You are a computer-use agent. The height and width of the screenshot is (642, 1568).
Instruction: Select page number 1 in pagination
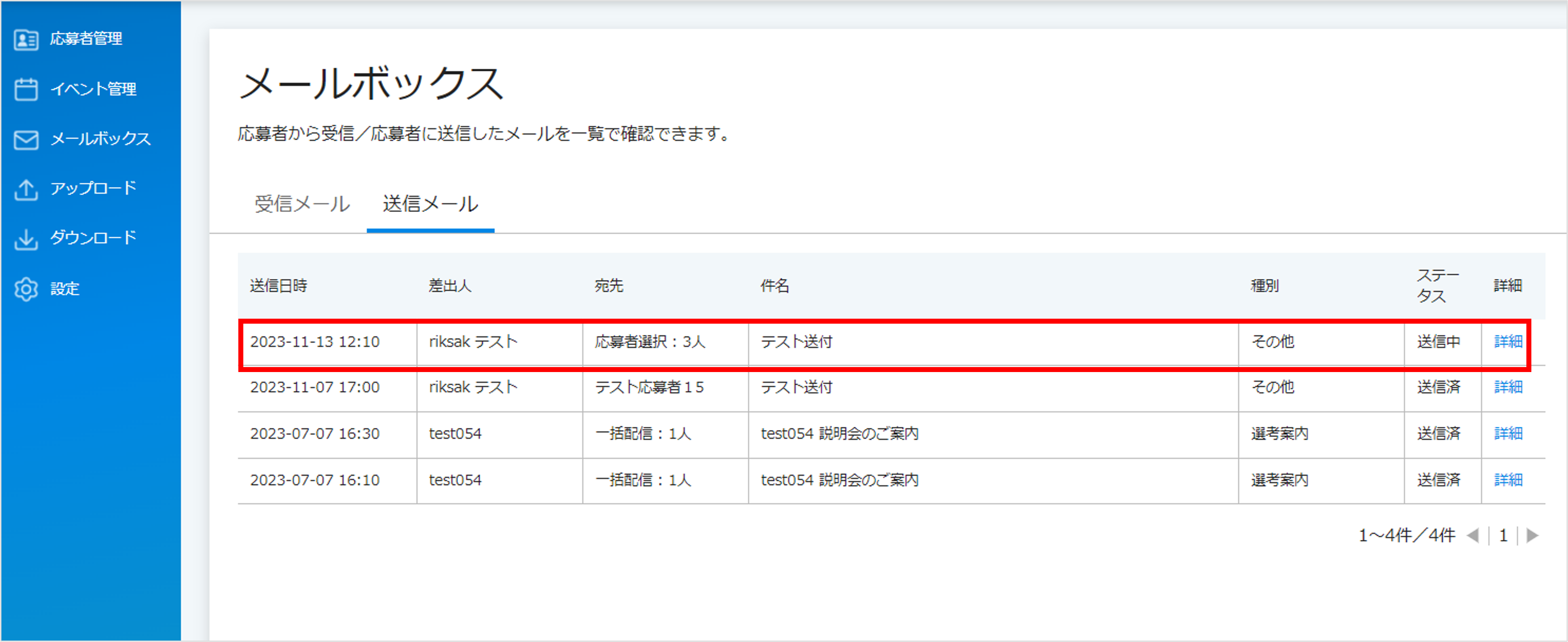pyautogui.click(x=1503, y=535)
